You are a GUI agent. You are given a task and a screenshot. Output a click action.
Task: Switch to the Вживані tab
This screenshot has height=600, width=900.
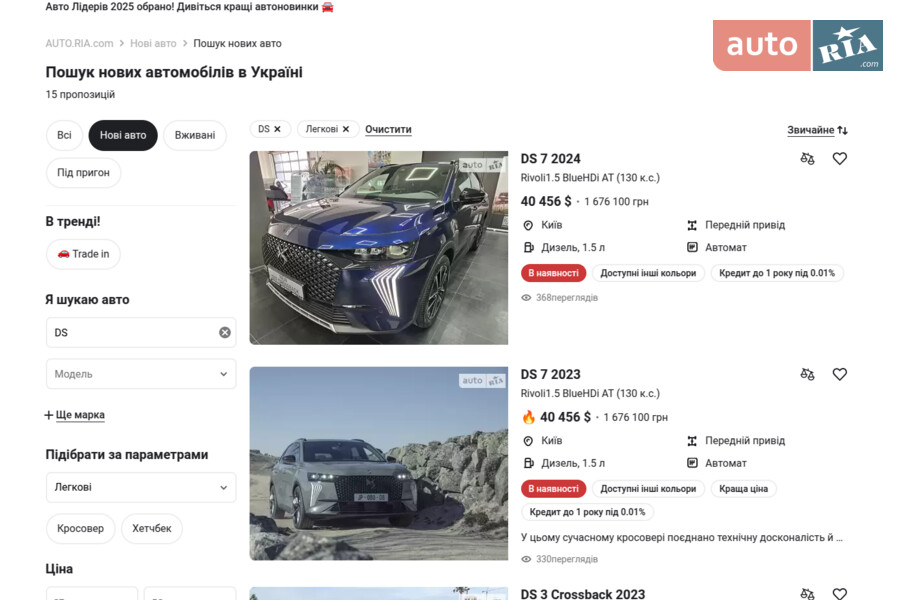195,136
